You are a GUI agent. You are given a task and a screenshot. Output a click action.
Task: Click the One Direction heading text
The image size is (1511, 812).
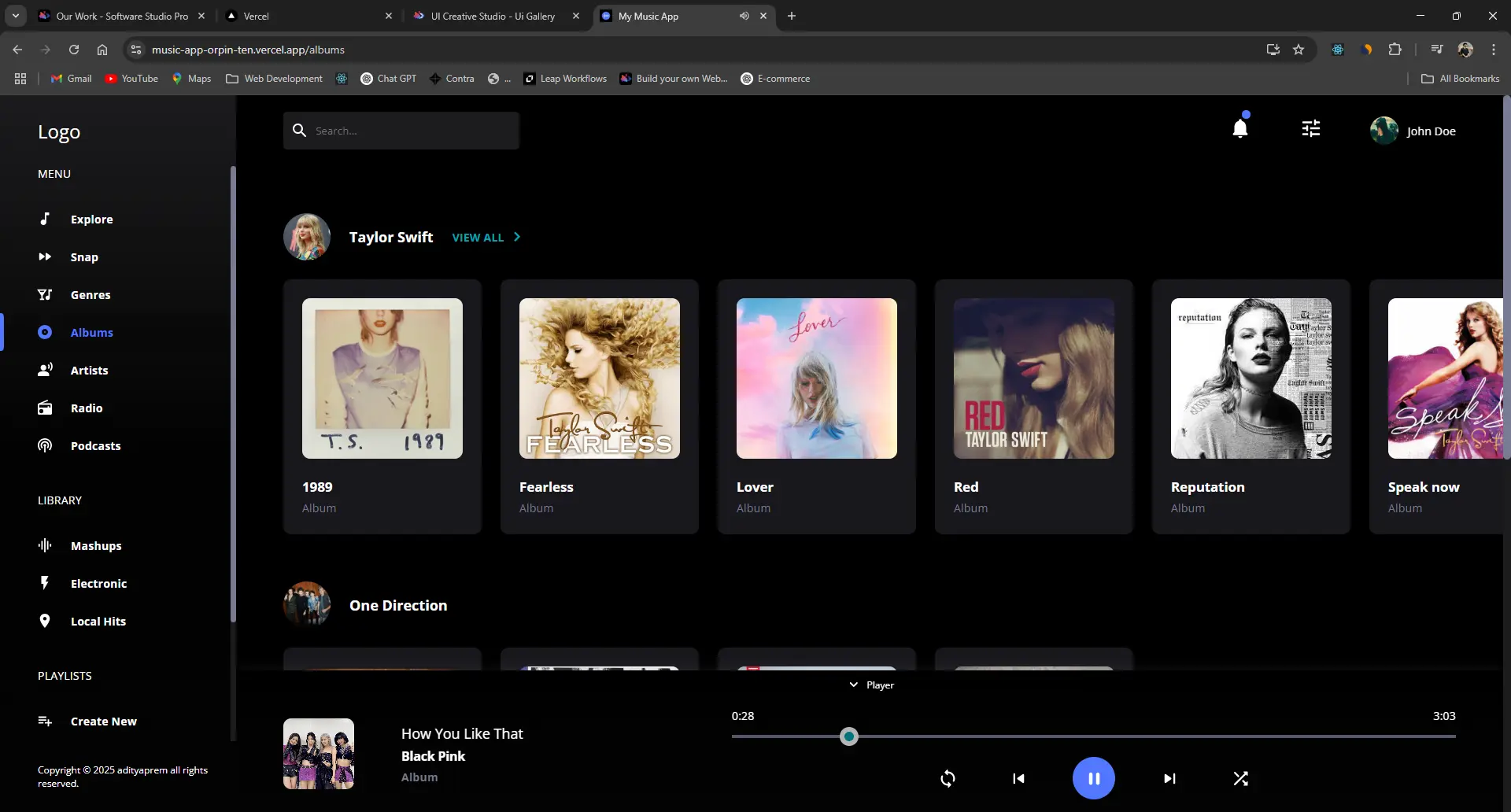[398, 605]
